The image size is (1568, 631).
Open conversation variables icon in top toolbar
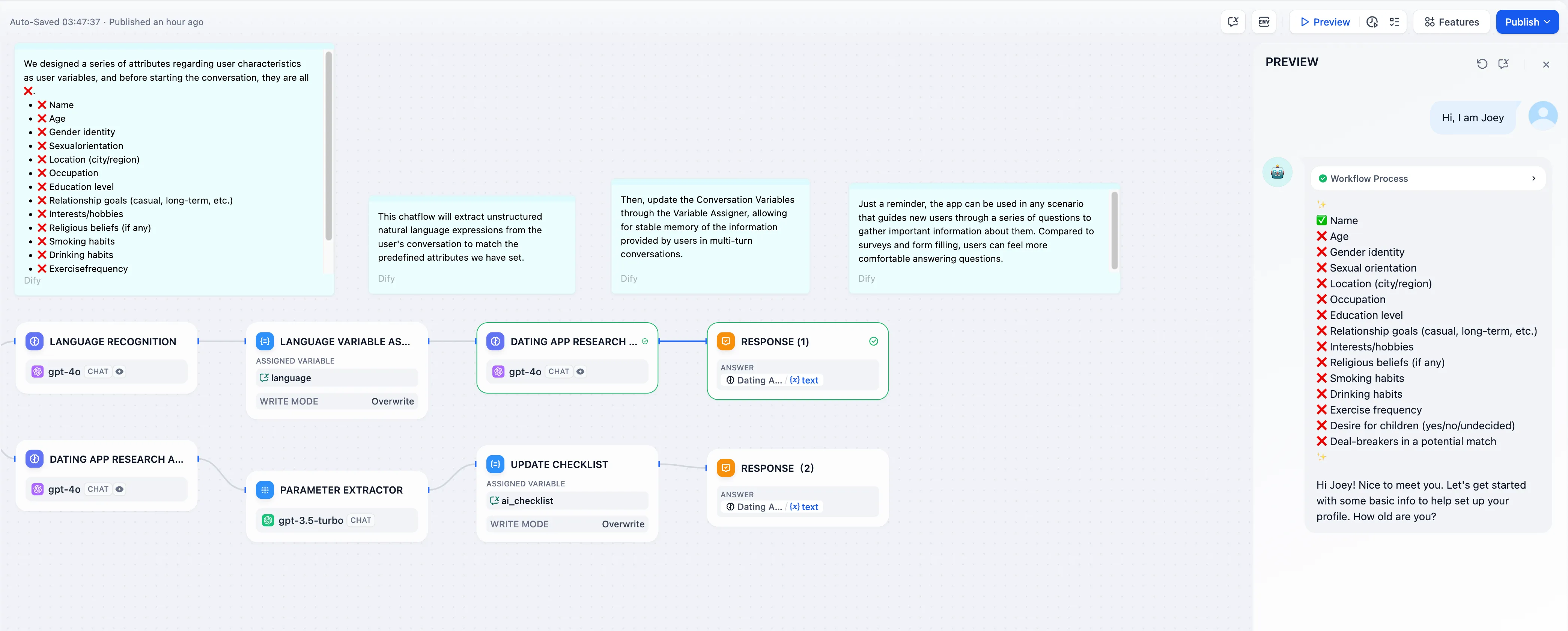[x=1232, y=22]
